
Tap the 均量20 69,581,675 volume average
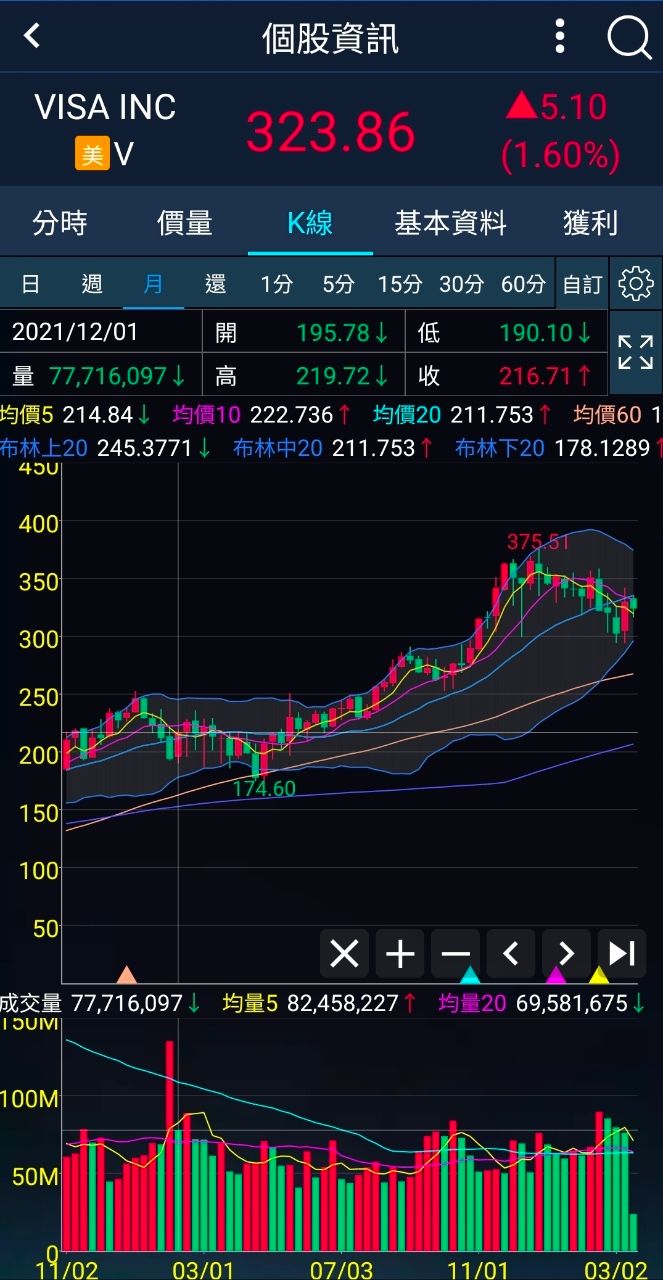click(x=541, y=1003)
